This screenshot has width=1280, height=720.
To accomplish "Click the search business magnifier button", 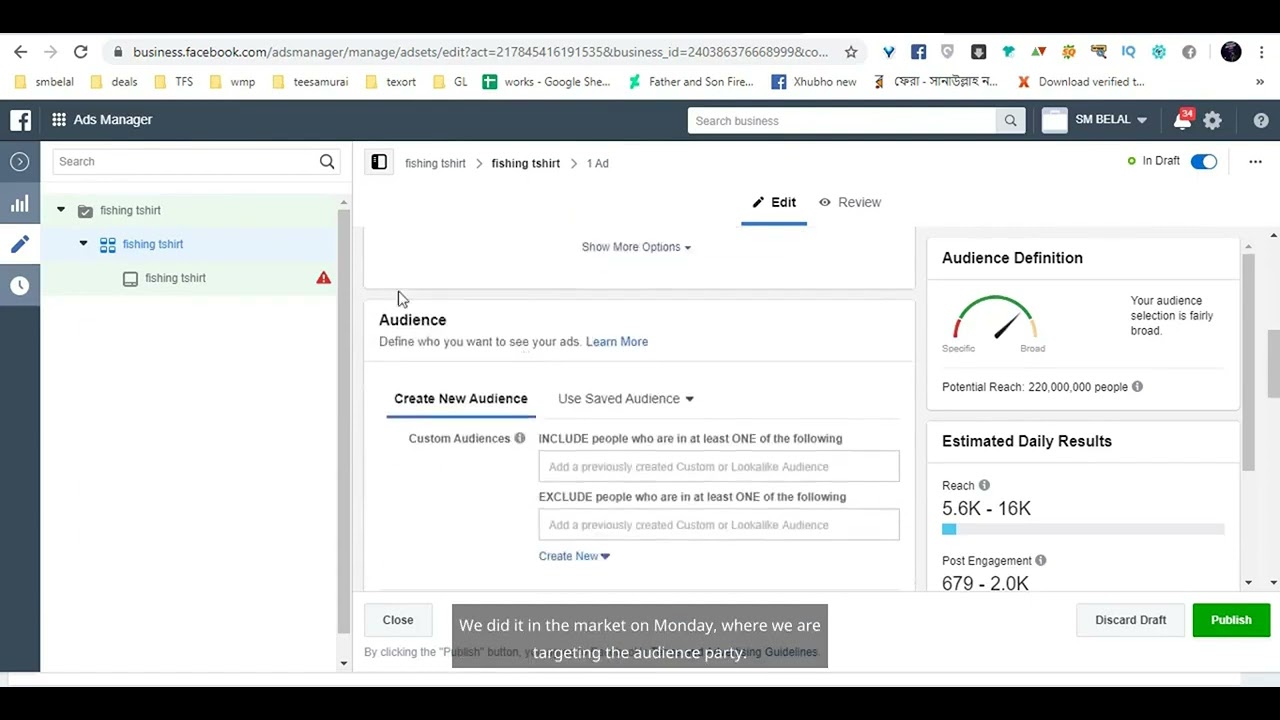I will pyautogui.click(x=1010, y=121).
